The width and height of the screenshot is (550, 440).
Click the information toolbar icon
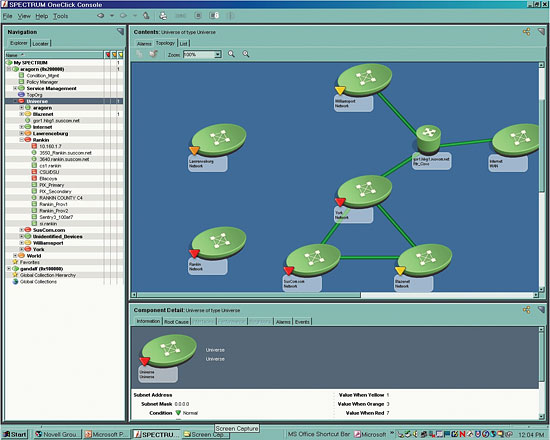(214, 15)
